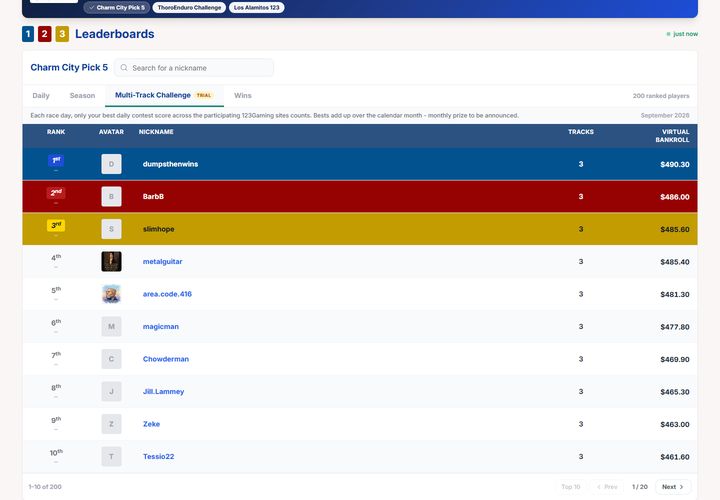Screen dimensions: 720x500
Task: Click the Prev page button
Action: click(607, 487)
